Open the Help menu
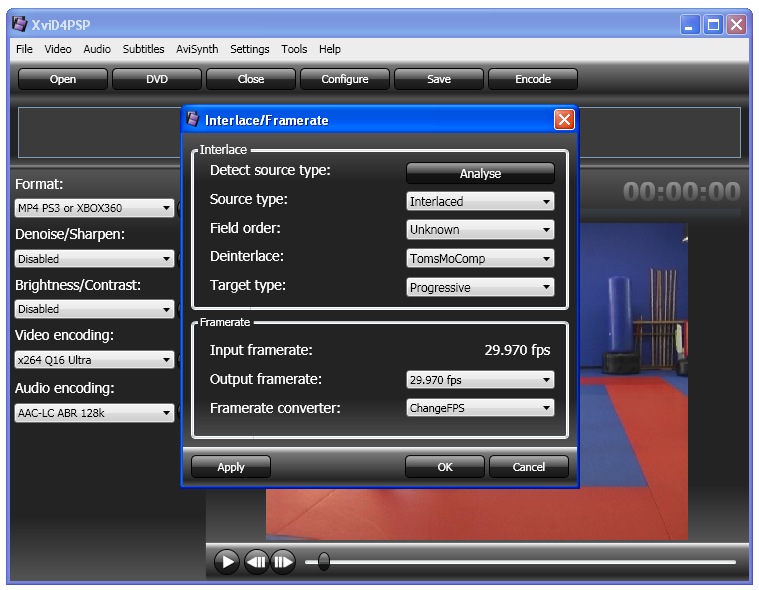Viewport: 759px width, 590px height. 330,49
